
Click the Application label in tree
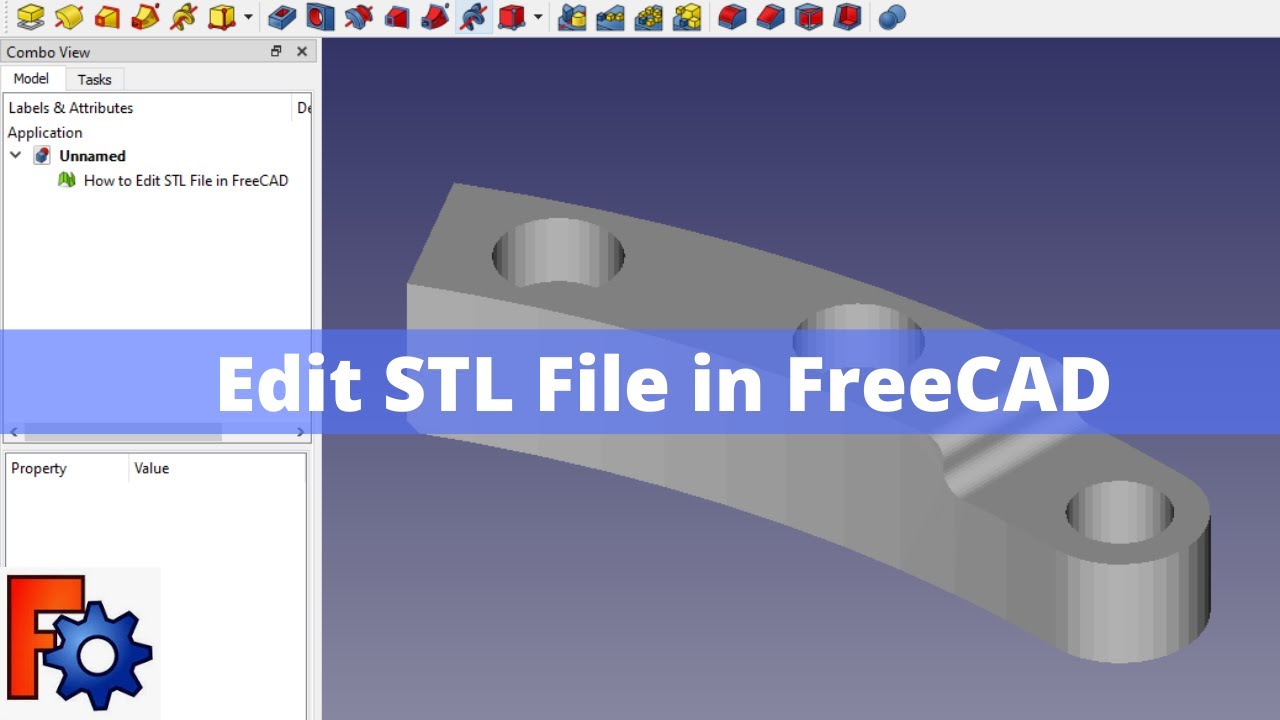45,132
